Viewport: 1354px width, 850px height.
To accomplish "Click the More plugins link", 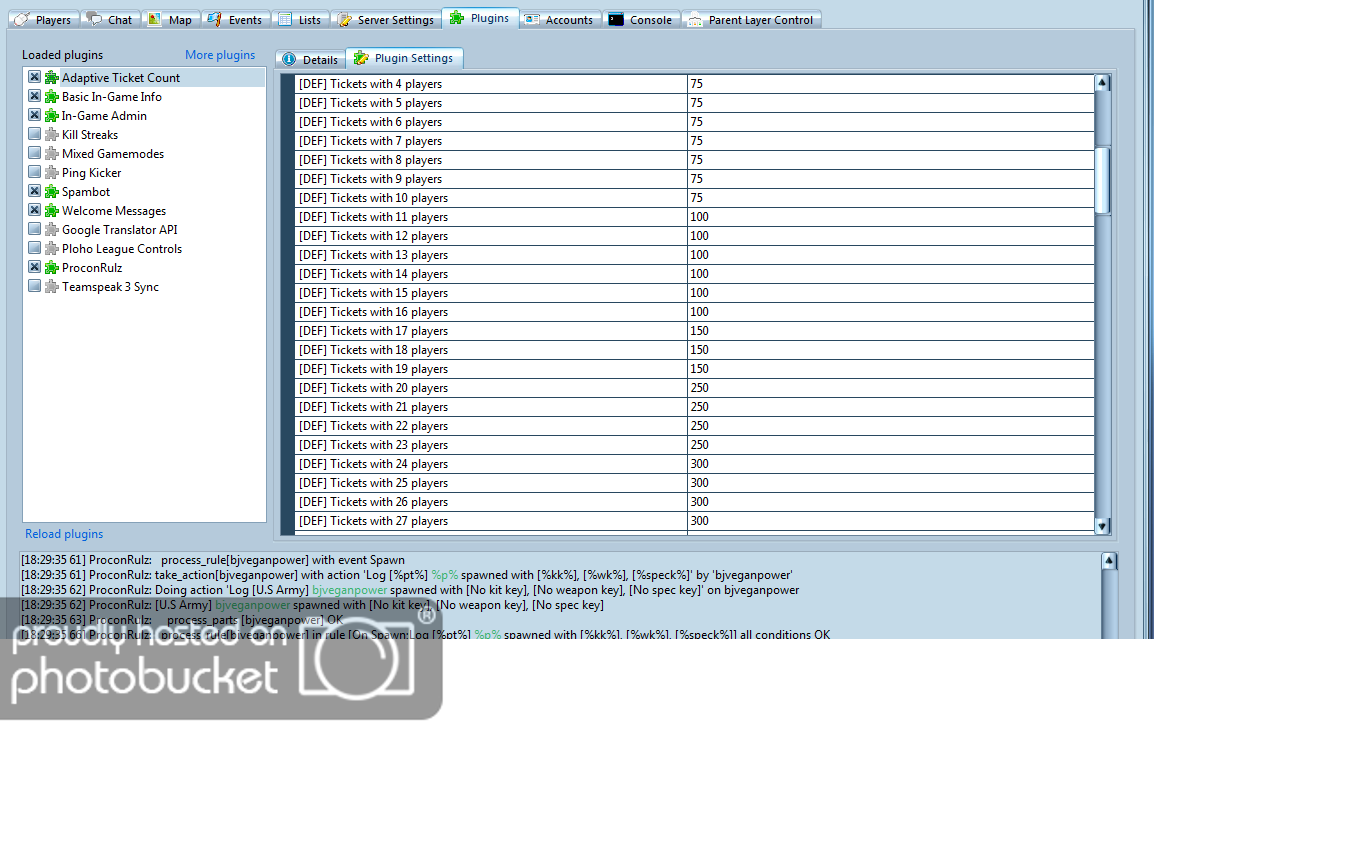I will [x=220, y=55].
